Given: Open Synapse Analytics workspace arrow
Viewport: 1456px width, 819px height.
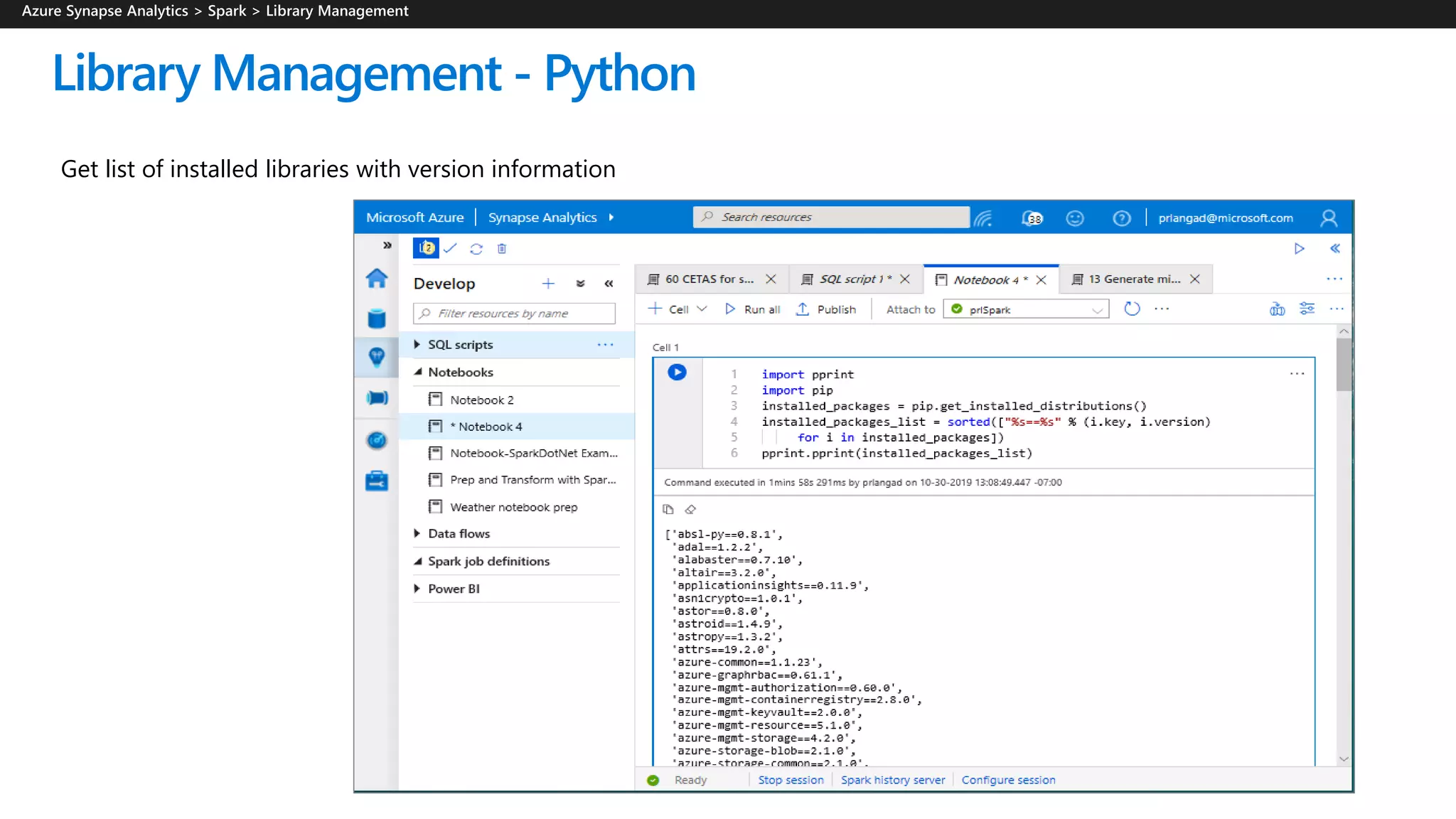Looking at the screenshot, I should (x=611, y=218).
